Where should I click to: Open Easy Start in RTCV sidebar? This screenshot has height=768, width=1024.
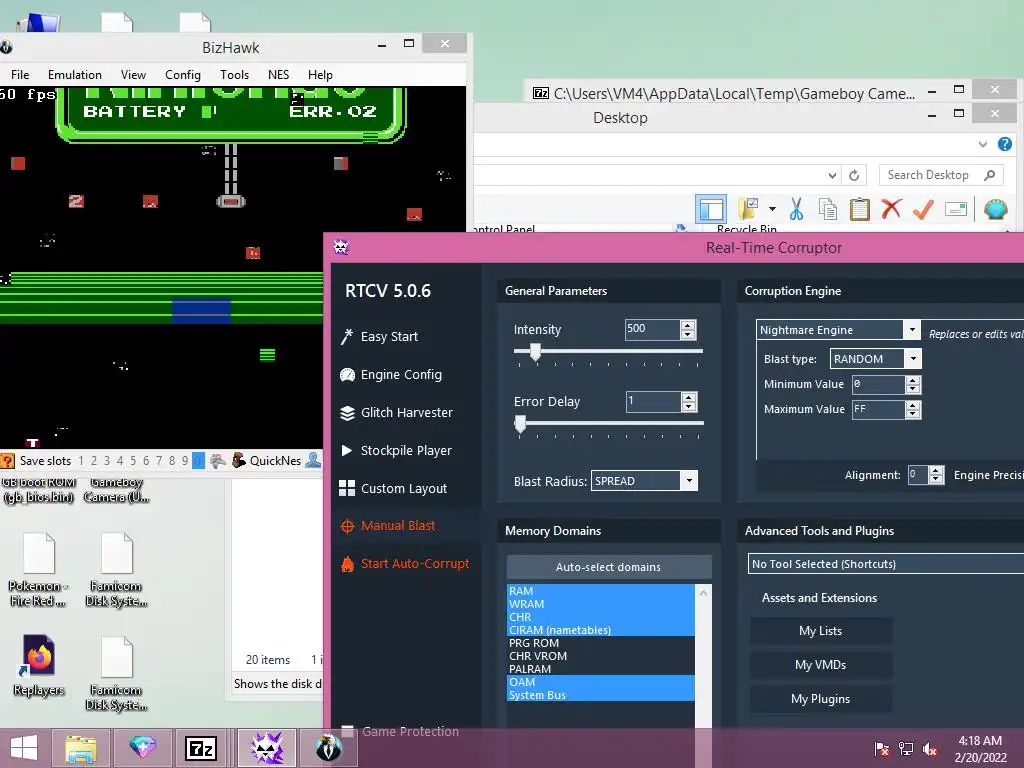pyautogui.click(x=379, y=336)
